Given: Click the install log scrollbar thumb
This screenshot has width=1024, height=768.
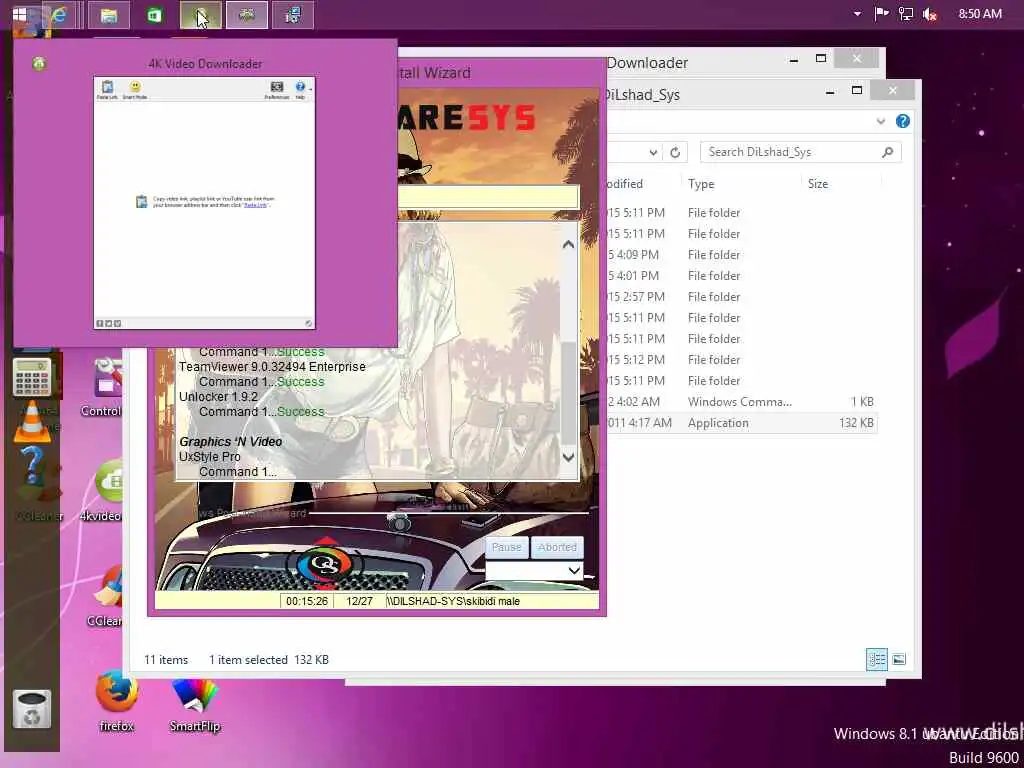Looking at the screenshot, I should [568, 392].
